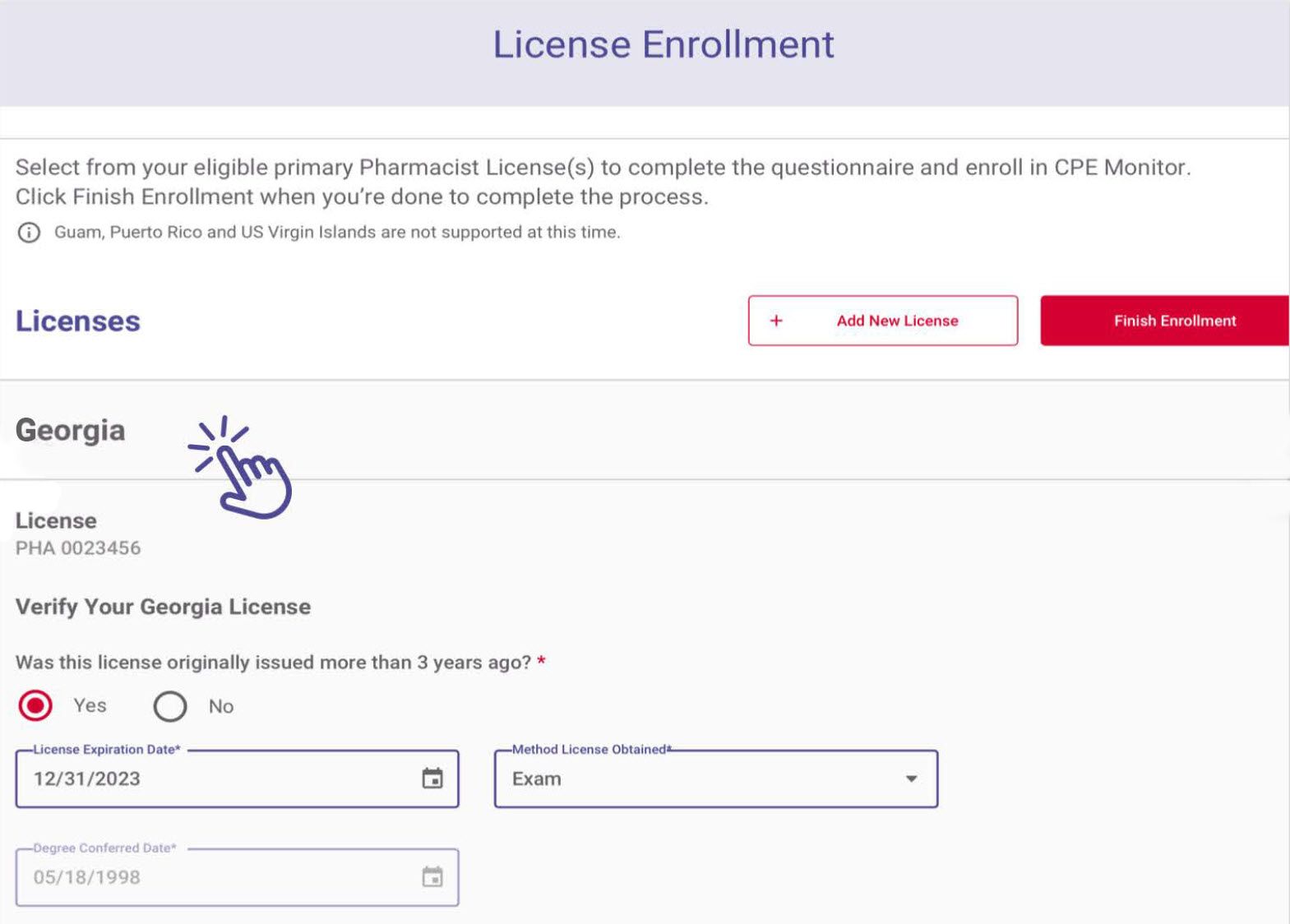1290x924 pixels.
Task: Click the info icon beside the Guam notice
Action: pyautogui.click(x=29, y=233)
